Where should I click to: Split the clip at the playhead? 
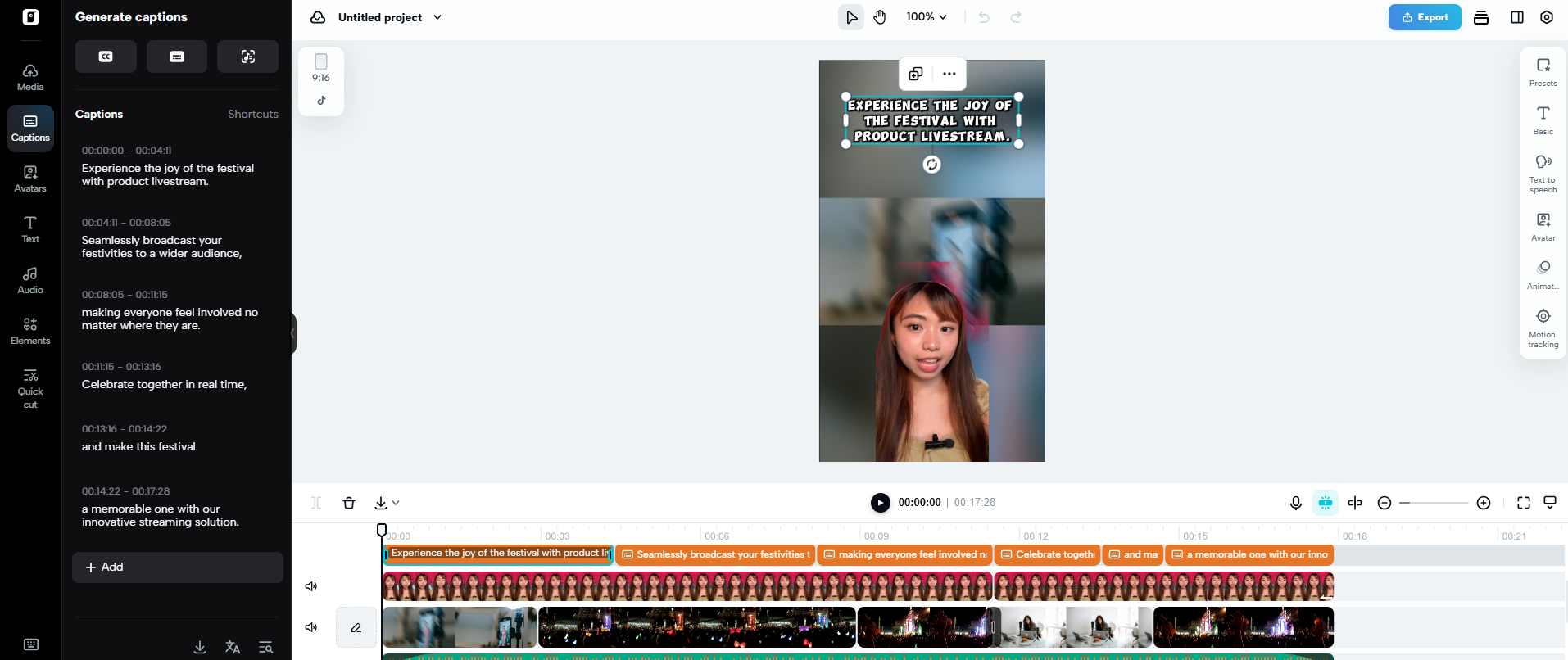(x=316, y=503)
